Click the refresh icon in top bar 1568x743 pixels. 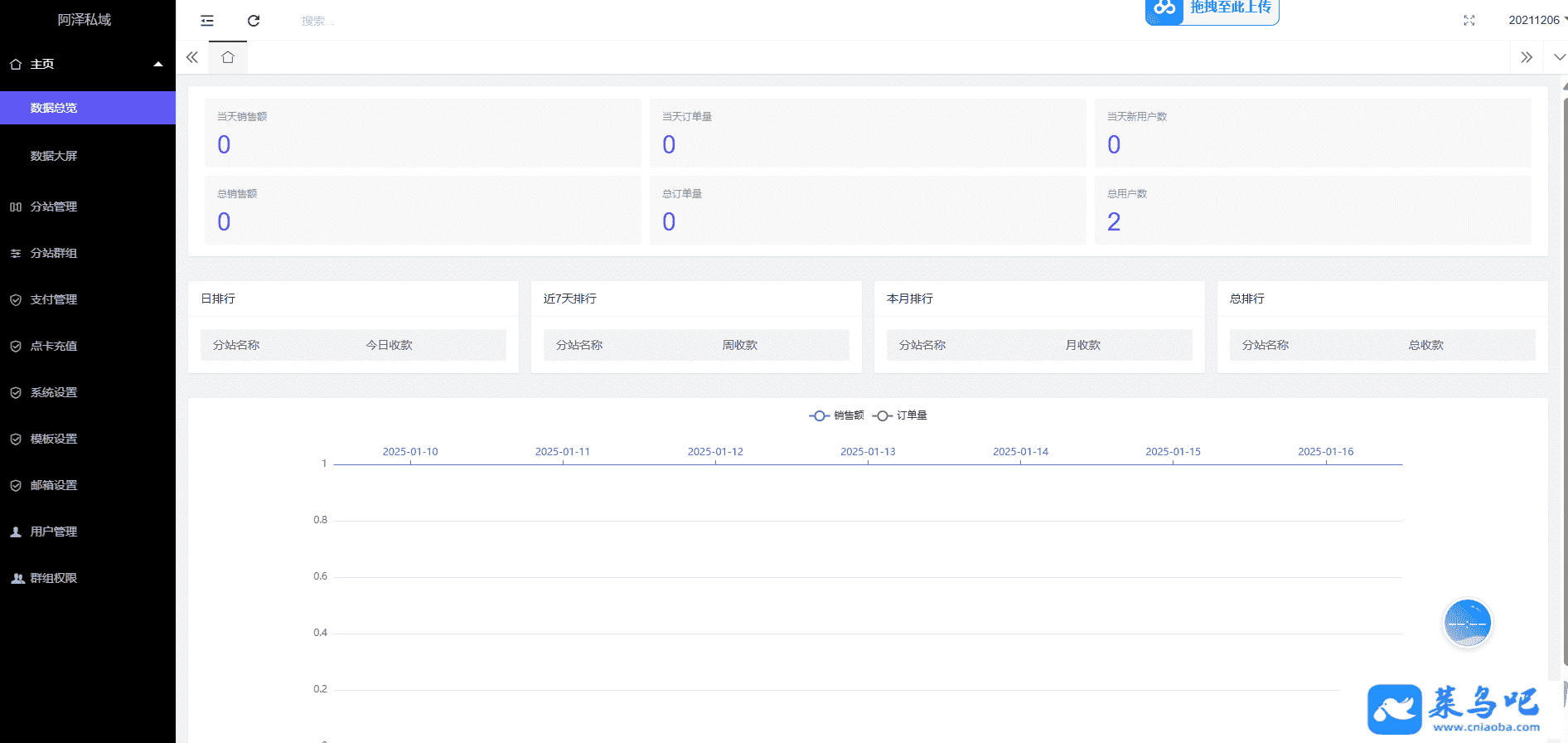click(x=254, y=21)
